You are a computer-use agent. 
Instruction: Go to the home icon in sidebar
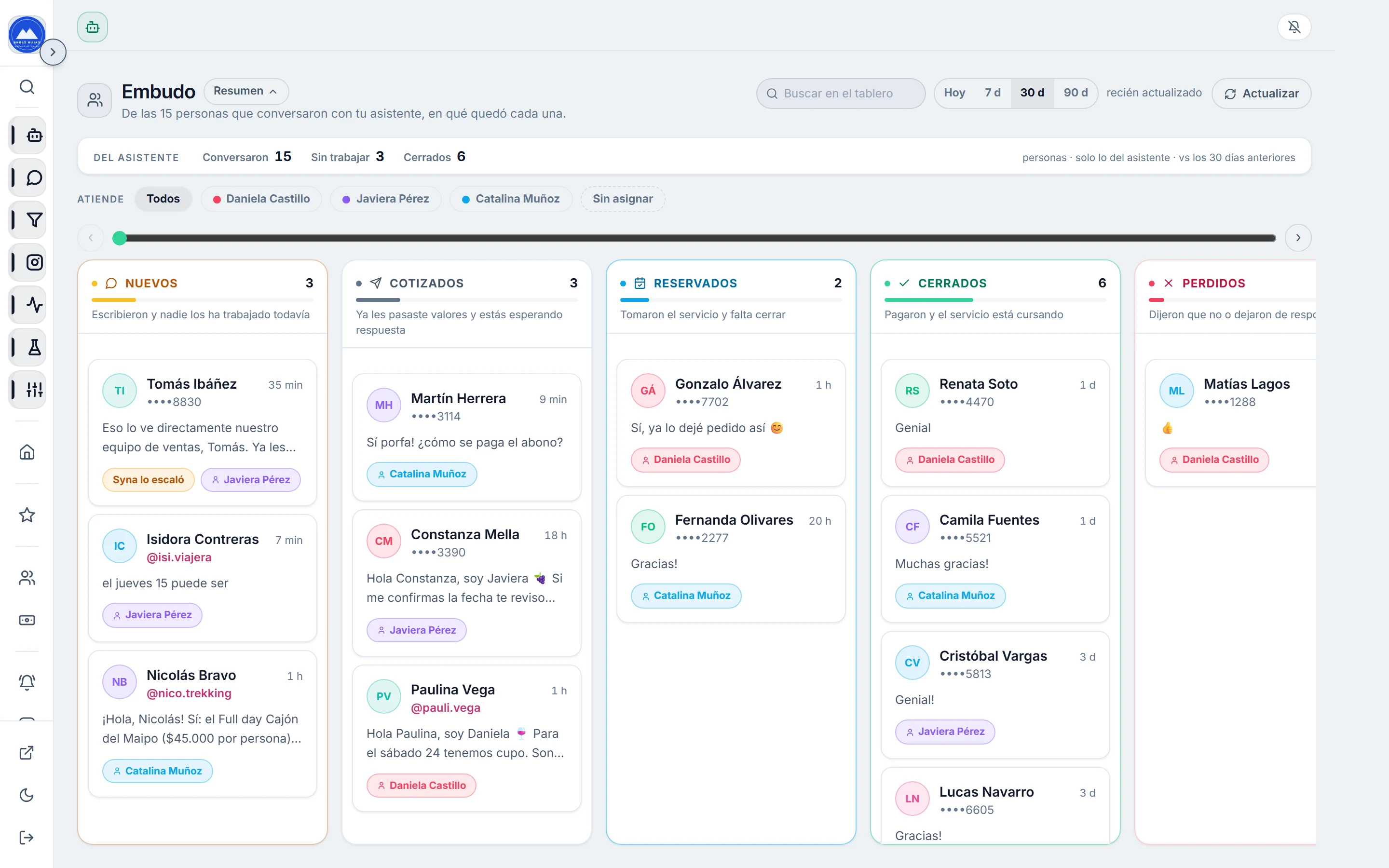pos(27,452)
